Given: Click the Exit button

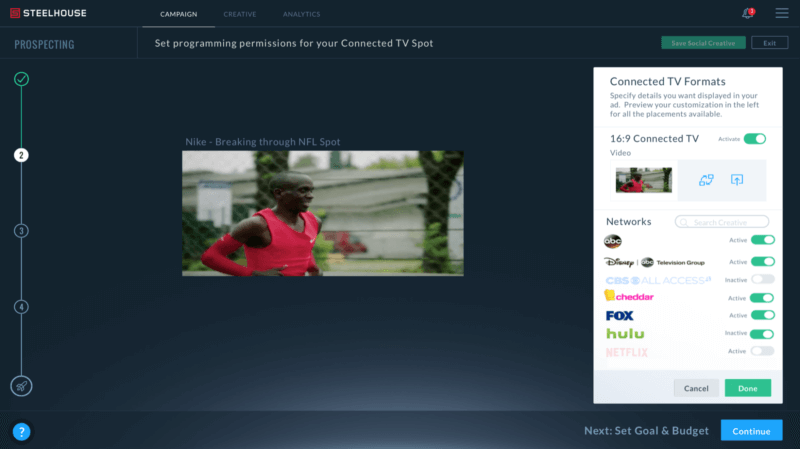Looking at the screenshot, I should [x=769, y=43].
